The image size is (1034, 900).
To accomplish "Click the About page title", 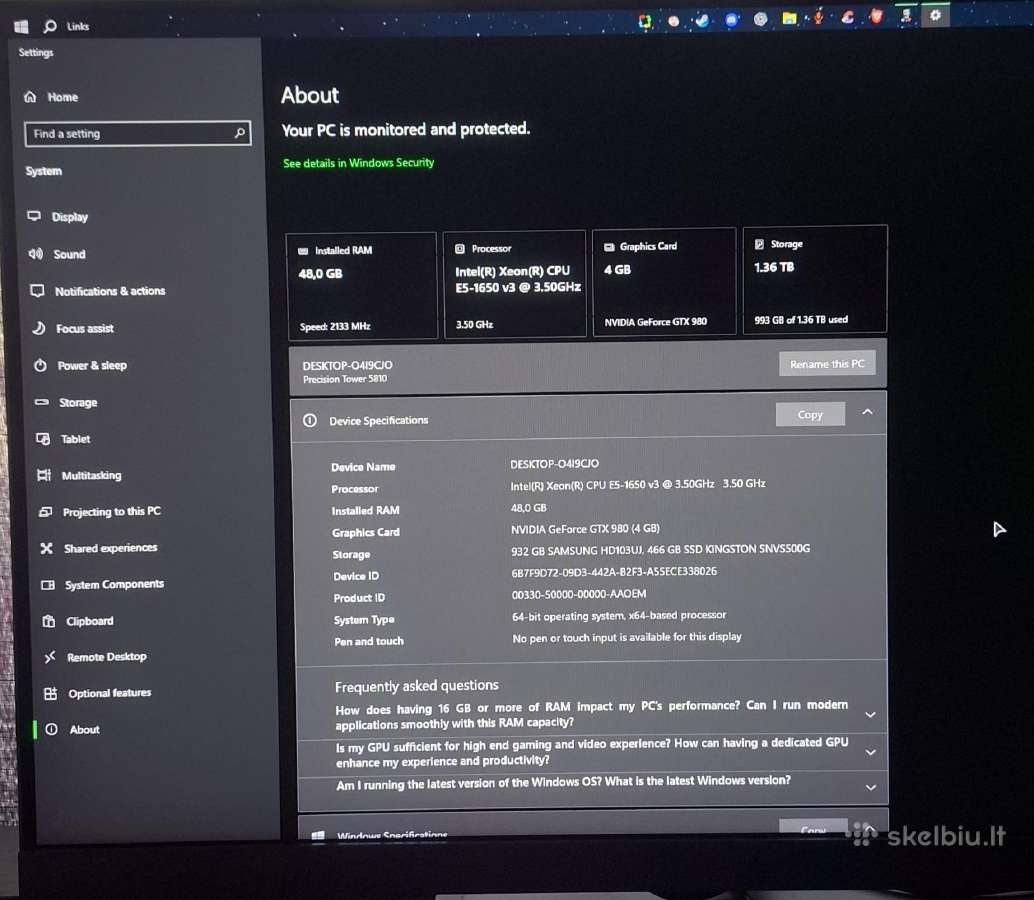I will [x=310, y=96].
